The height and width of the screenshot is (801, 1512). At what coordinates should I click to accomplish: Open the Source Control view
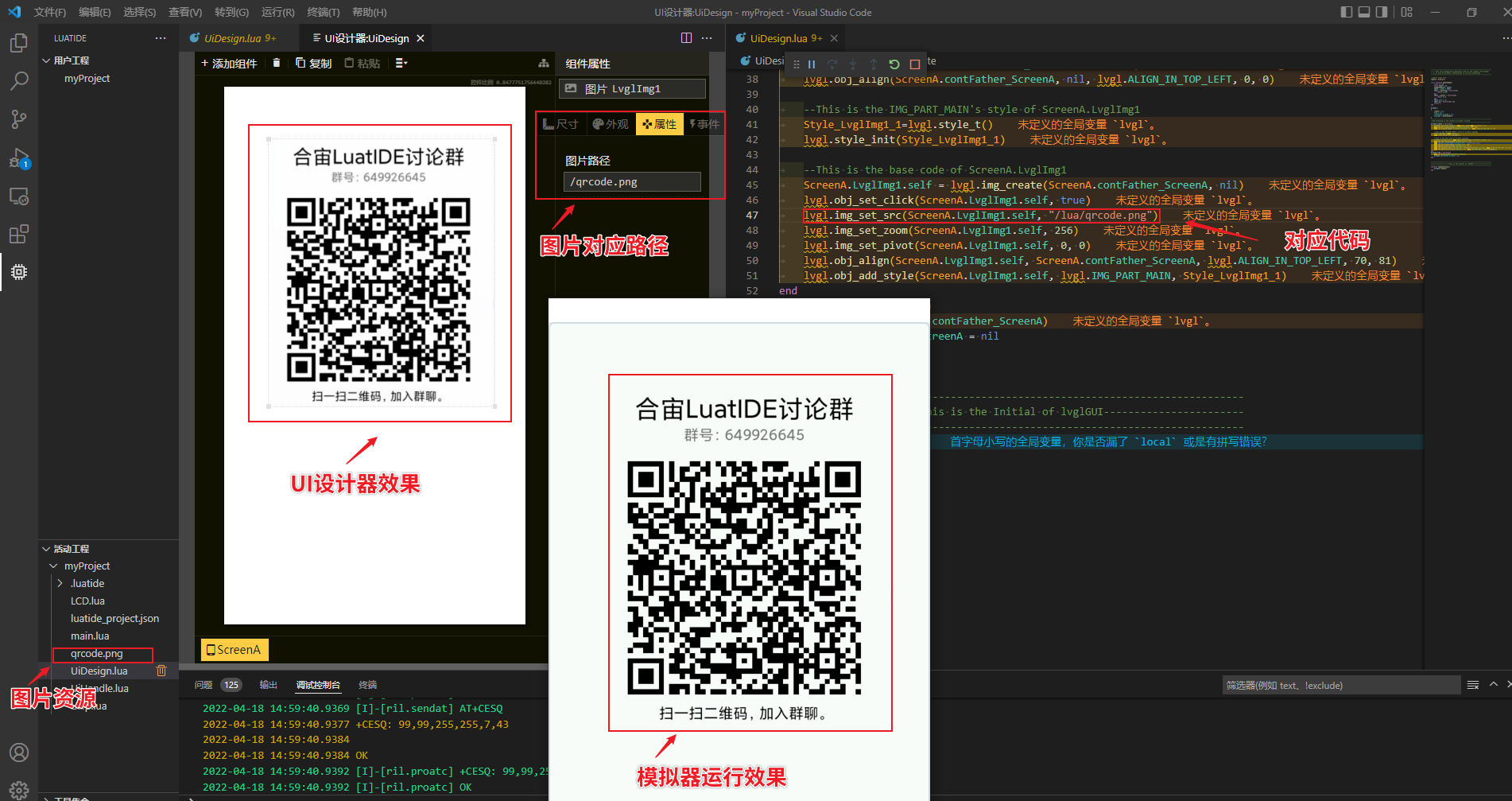pos(18,119)
